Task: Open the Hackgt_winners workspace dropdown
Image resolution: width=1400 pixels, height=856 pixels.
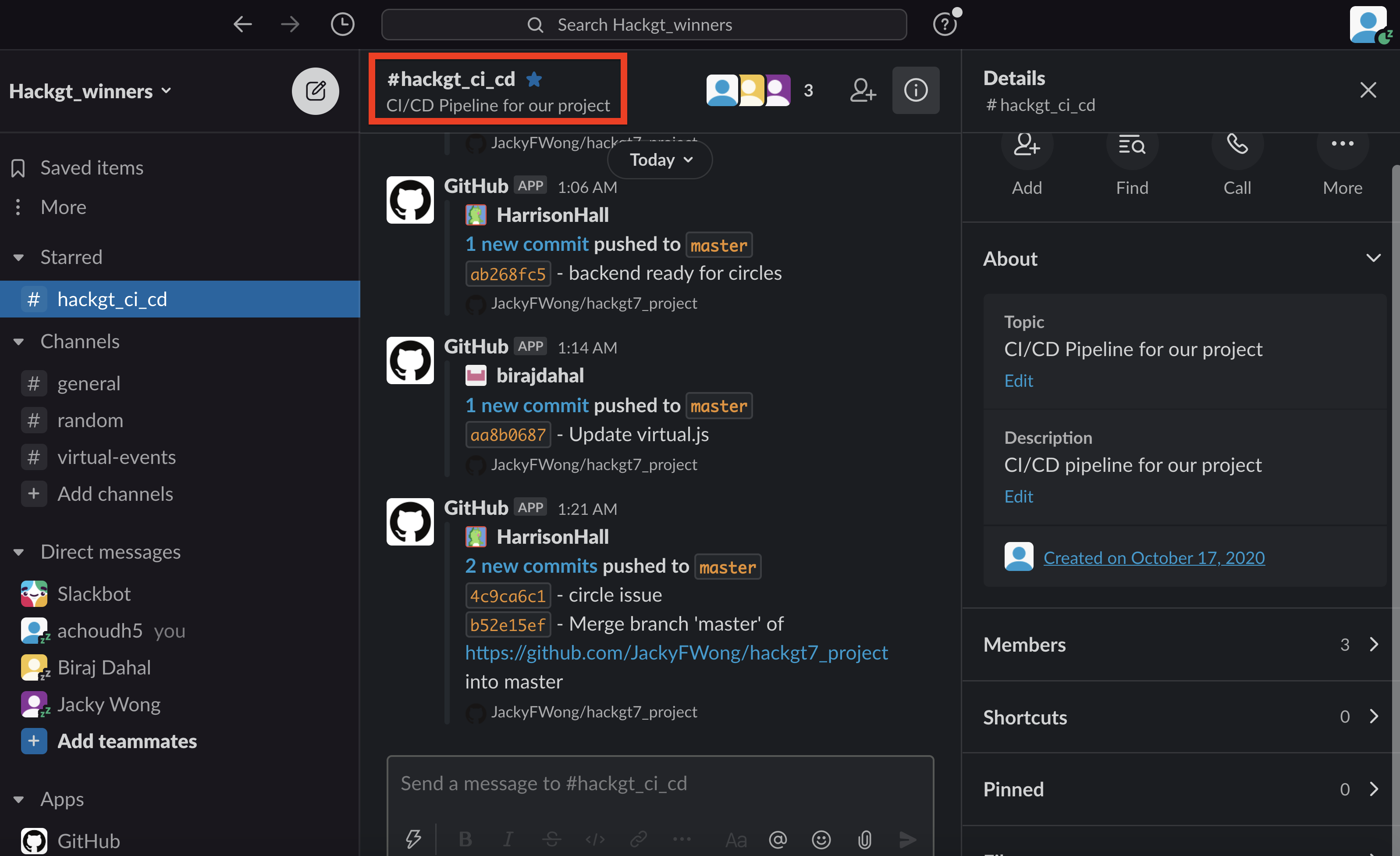Action: click(91, 91)
